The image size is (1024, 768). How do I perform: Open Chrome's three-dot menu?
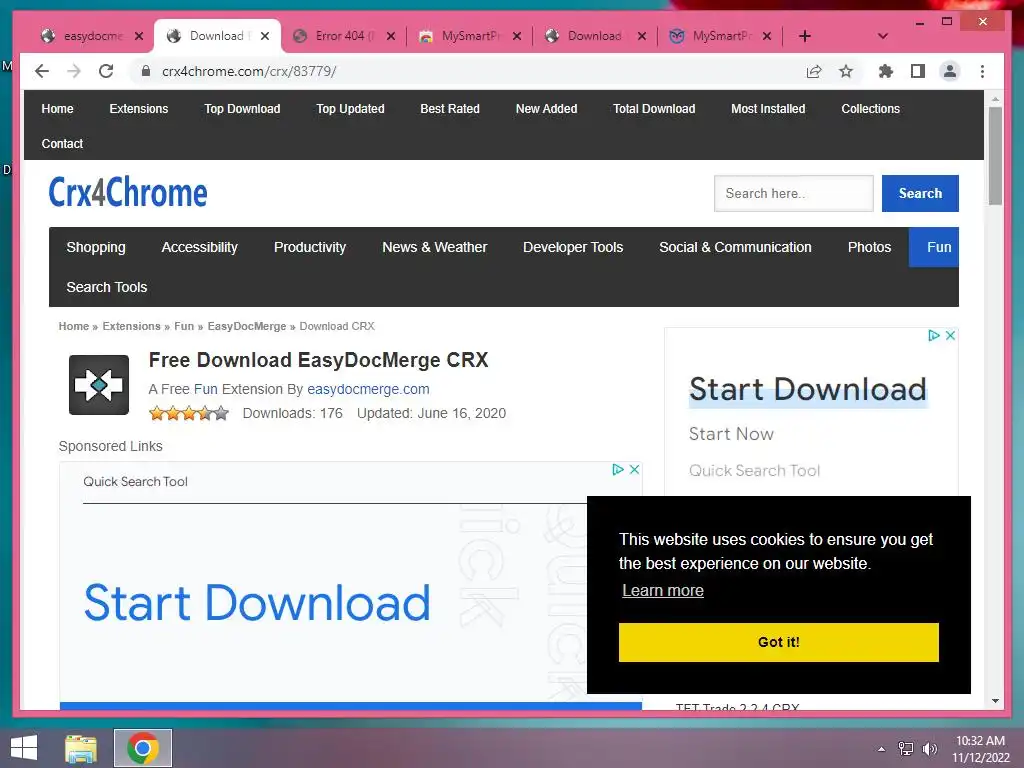(982, 71)
